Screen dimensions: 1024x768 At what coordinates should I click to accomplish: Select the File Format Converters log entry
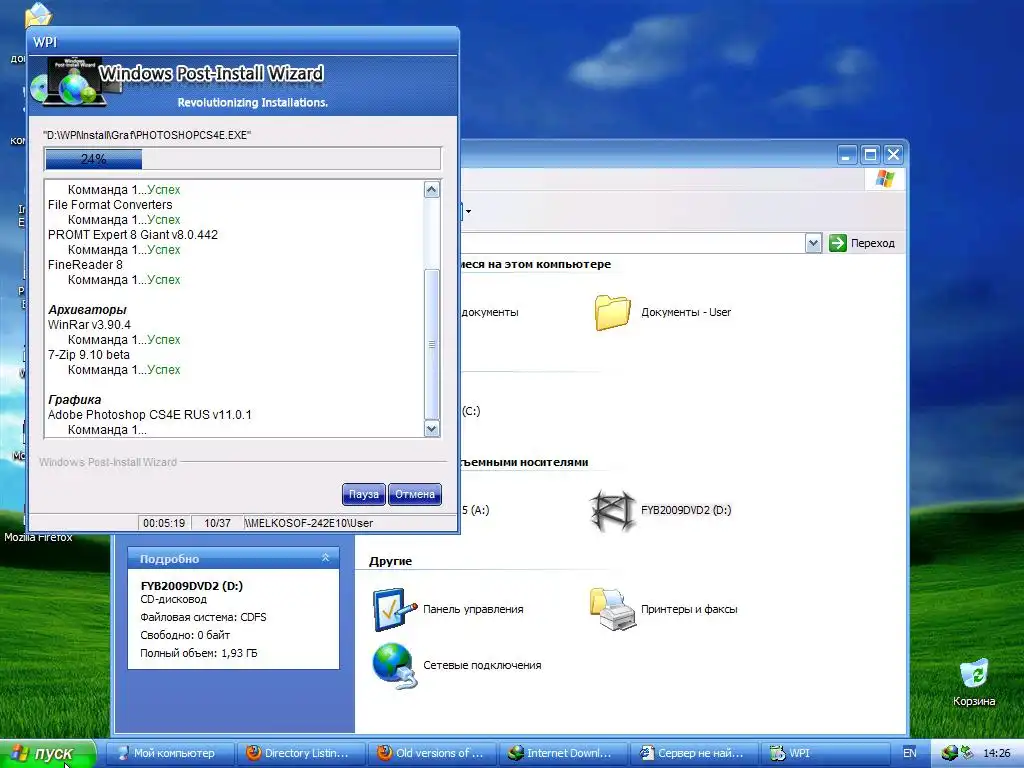click(x=110, y=204)
